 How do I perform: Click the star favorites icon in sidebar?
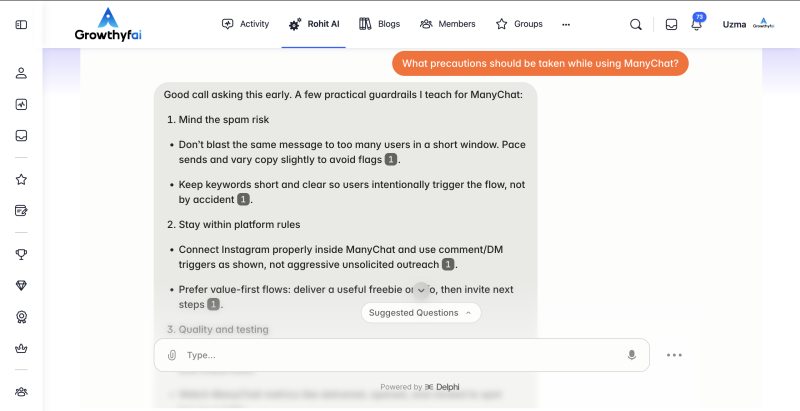pyautogui.click(x=21, y=180)
